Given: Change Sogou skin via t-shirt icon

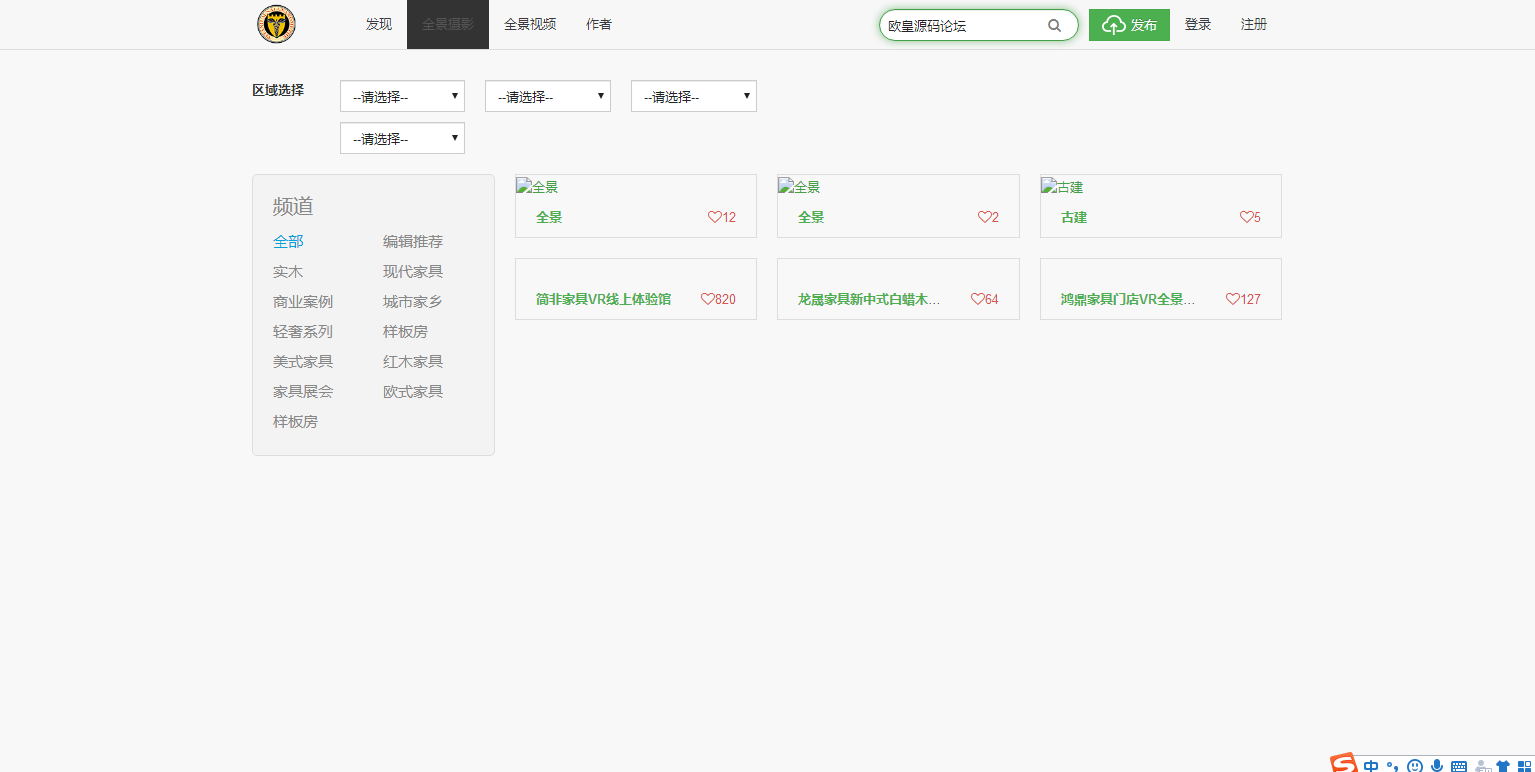Looking at the screenshot, I should click(x=1504, y=765).
